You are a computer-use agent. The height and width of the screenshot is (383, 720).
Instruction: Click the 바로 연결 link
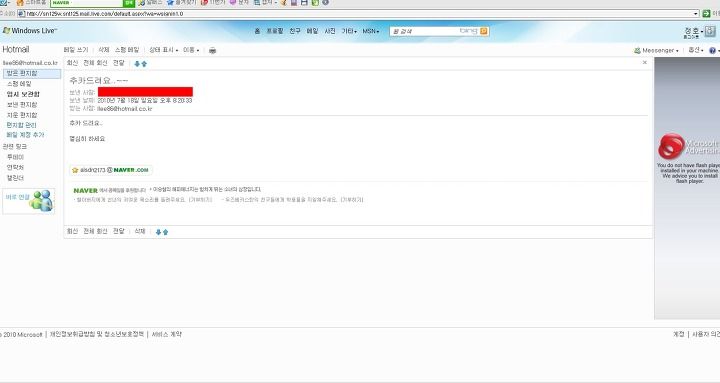(17, 197)
